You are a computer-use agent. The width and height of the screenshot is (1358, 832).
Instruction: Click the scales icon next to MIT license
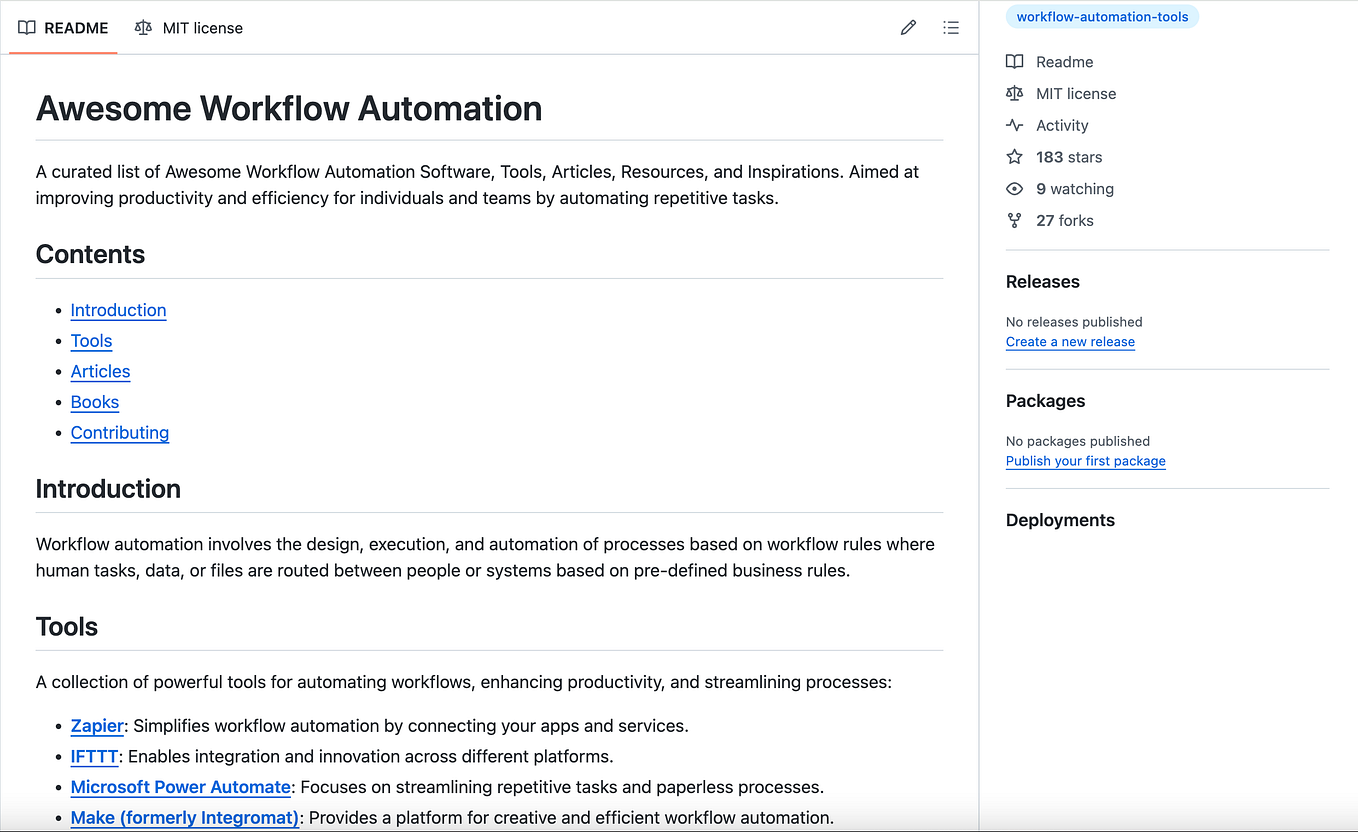1014,93
